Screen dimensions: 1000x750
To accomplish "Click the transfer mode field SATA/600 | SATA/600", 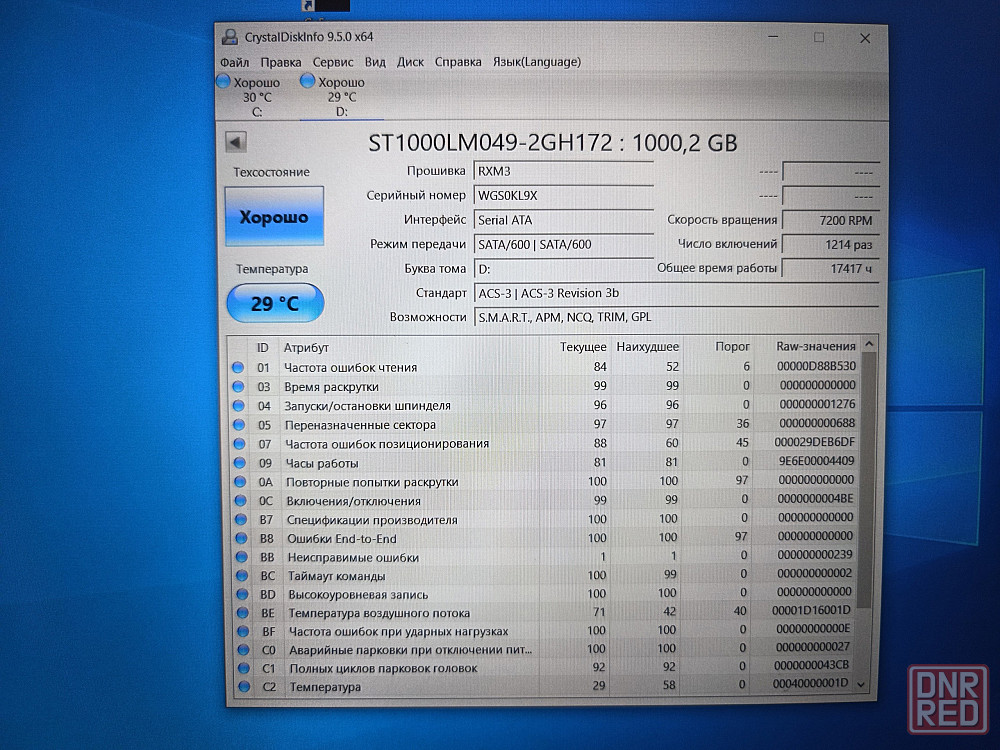I will (564, 244).
